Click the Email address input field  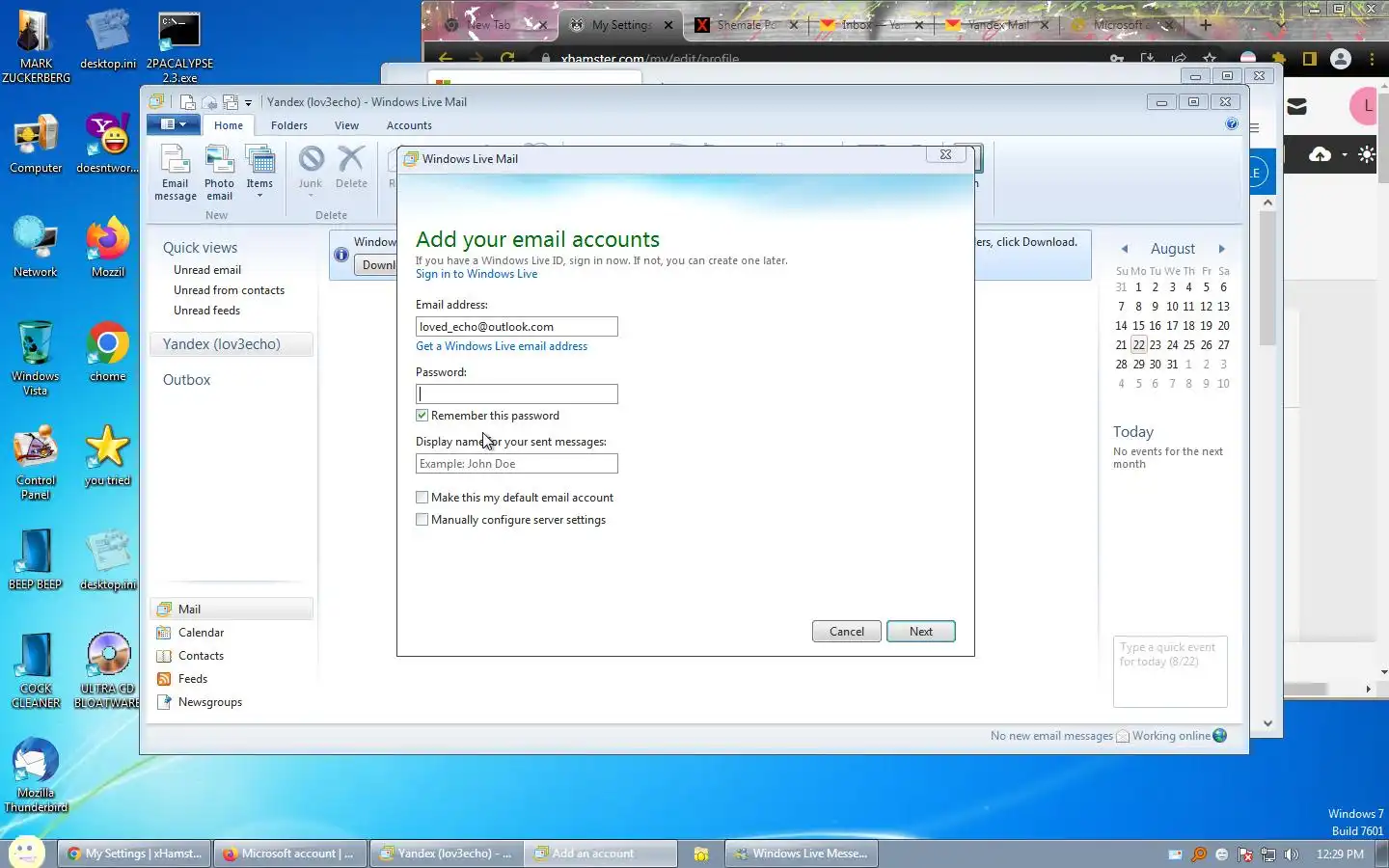coord(516,327)
